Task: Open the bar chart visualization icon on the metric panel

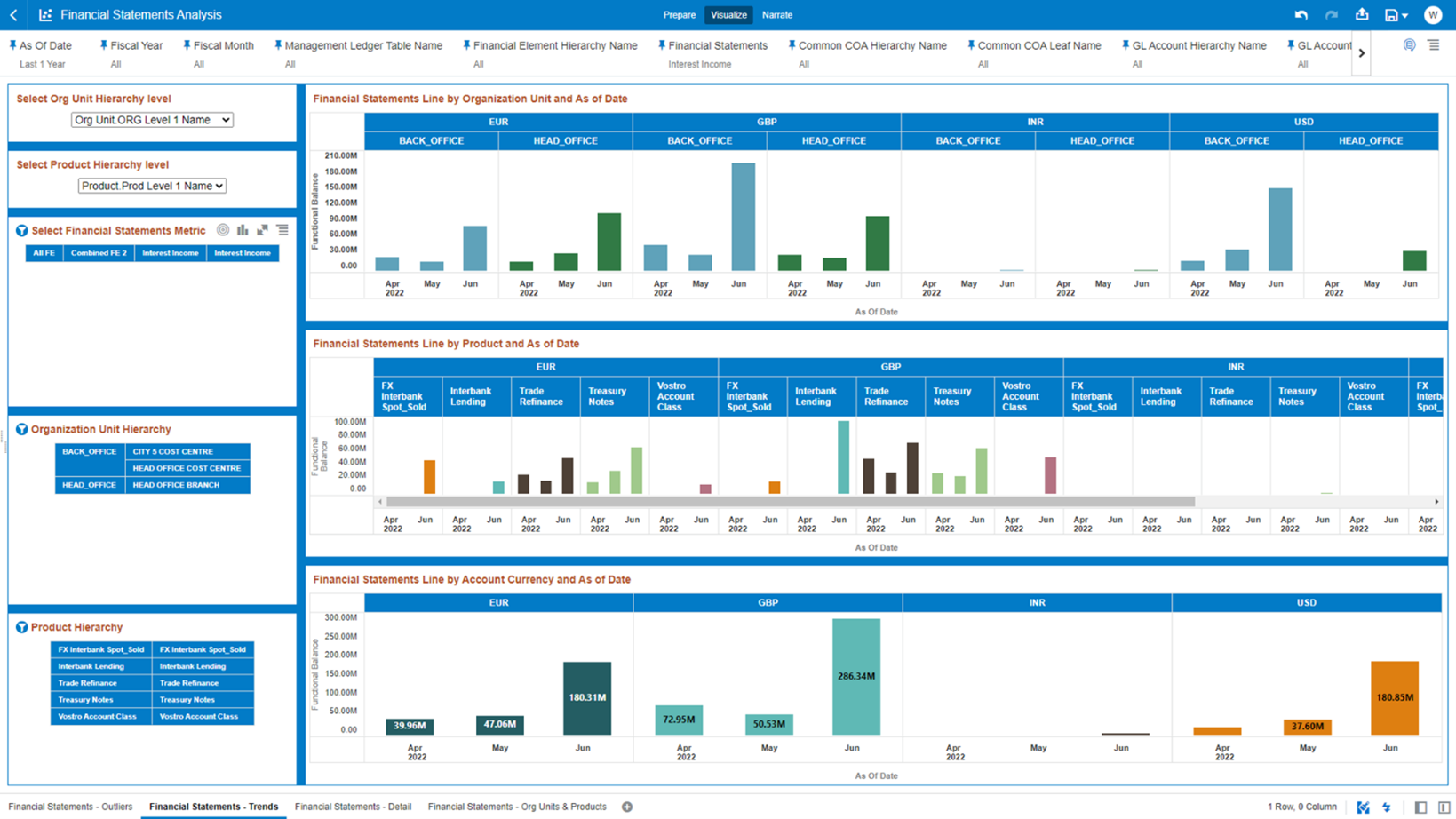Action: 243,229
